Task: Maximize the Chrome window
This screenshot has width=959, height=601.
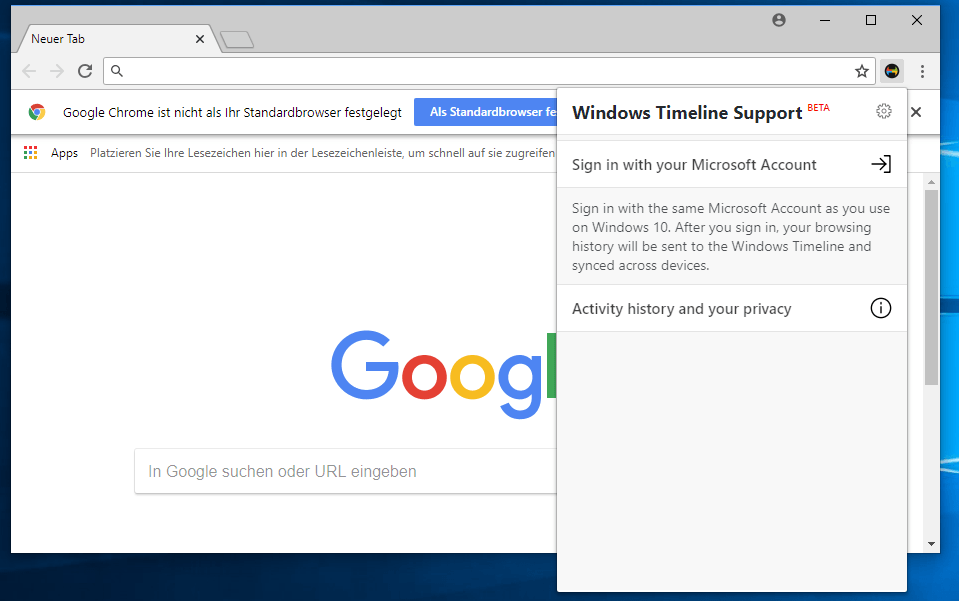Action: tap(871, 20)
